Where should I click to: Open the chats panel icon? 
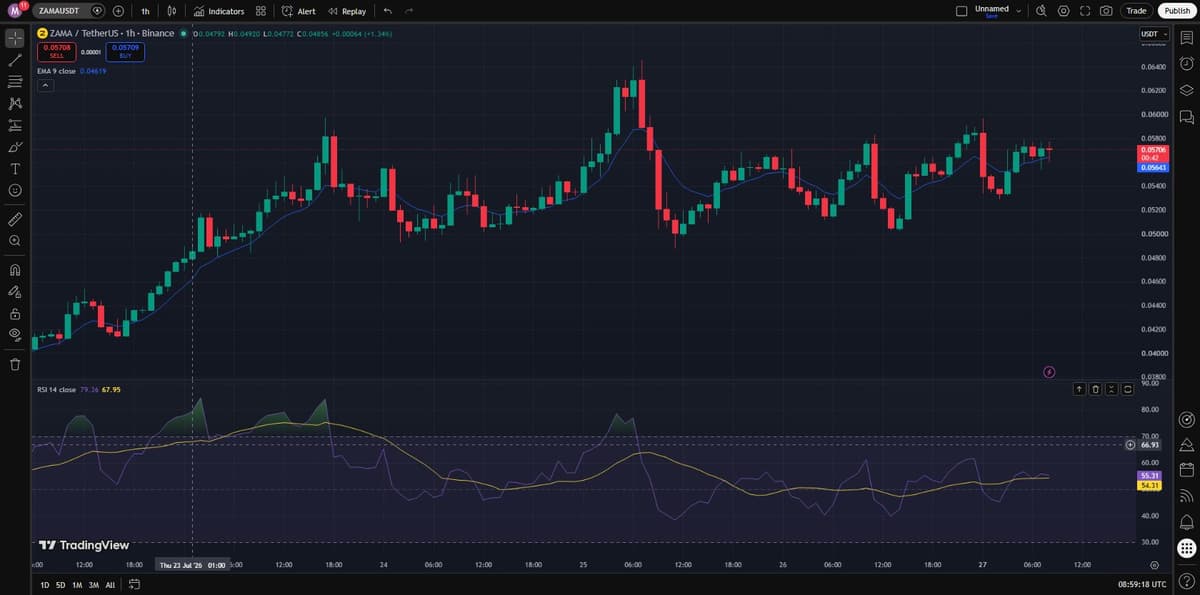coord(1186,117)
